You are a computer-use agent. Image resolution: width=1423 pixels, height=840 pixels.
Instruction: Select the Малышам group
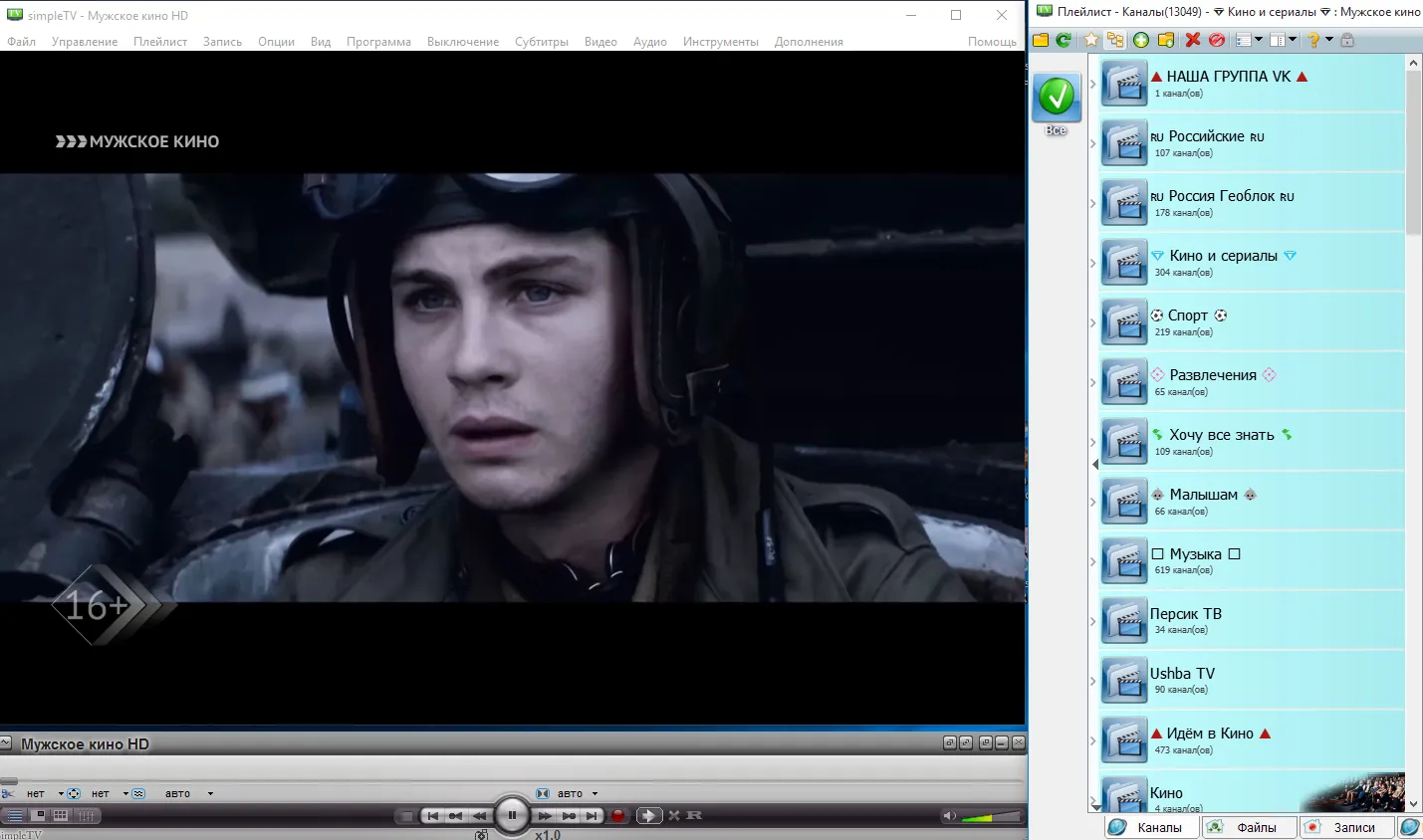(1252, 502)
